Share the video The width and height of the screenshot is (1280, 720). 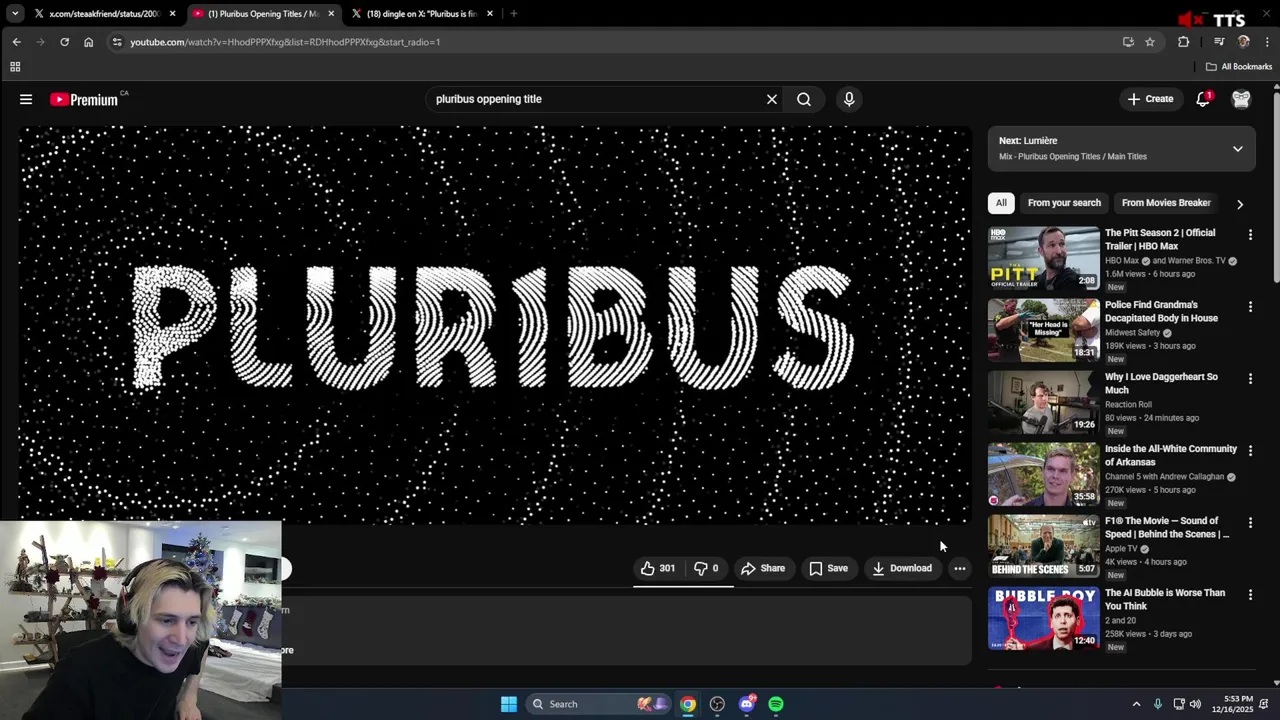click(763, 568)
